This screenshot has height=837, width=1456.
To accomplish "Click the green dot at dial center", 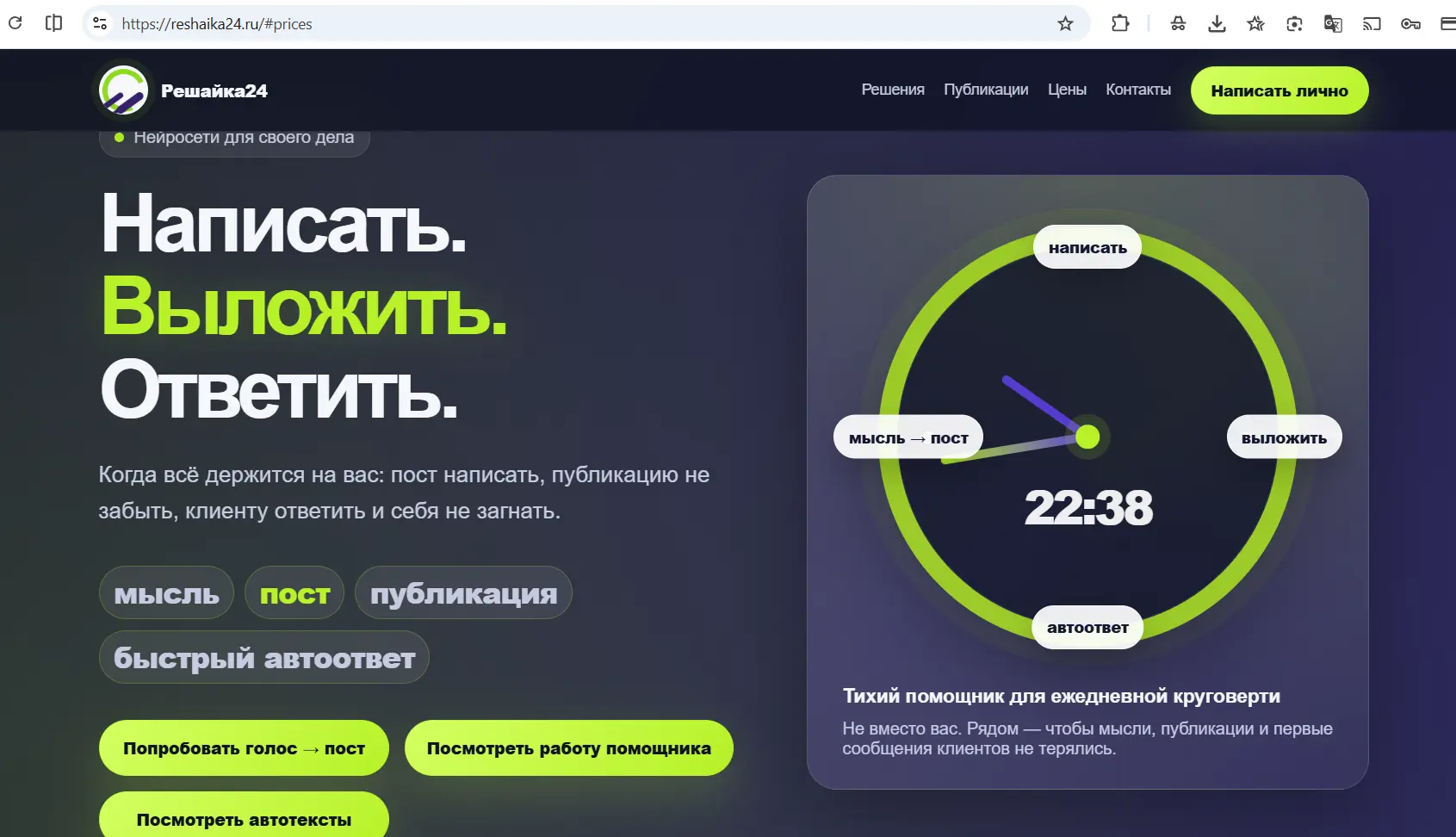I will [1087, 437].
